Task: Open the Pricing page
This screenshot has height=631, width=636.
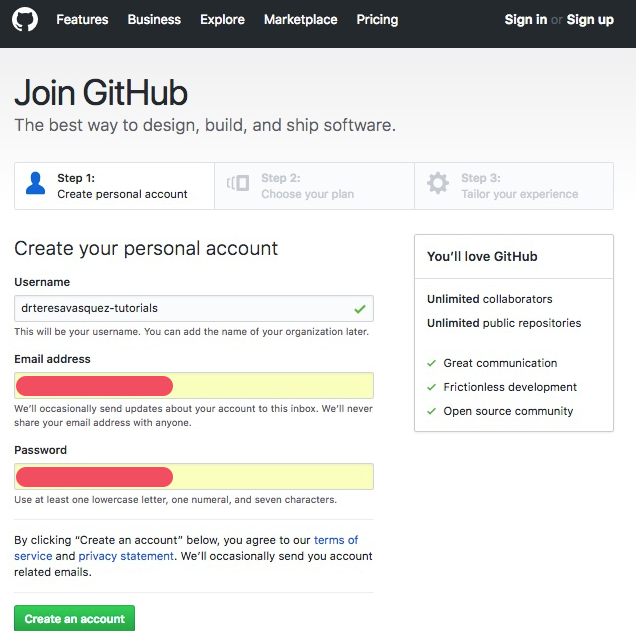Action: click(377, 19)
